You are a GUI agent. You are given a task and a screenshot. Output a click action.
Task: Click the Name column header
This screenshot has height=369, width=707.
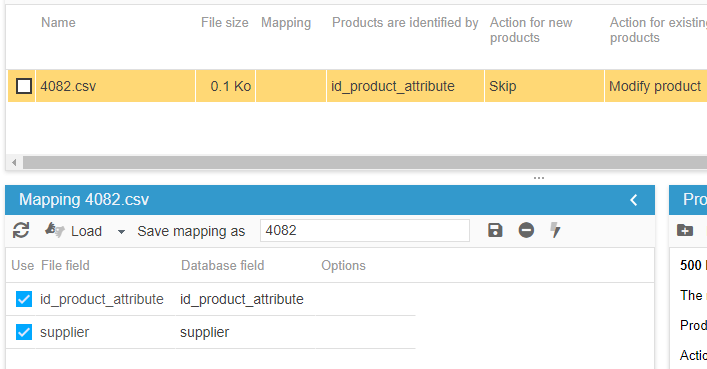click(58, 23)
